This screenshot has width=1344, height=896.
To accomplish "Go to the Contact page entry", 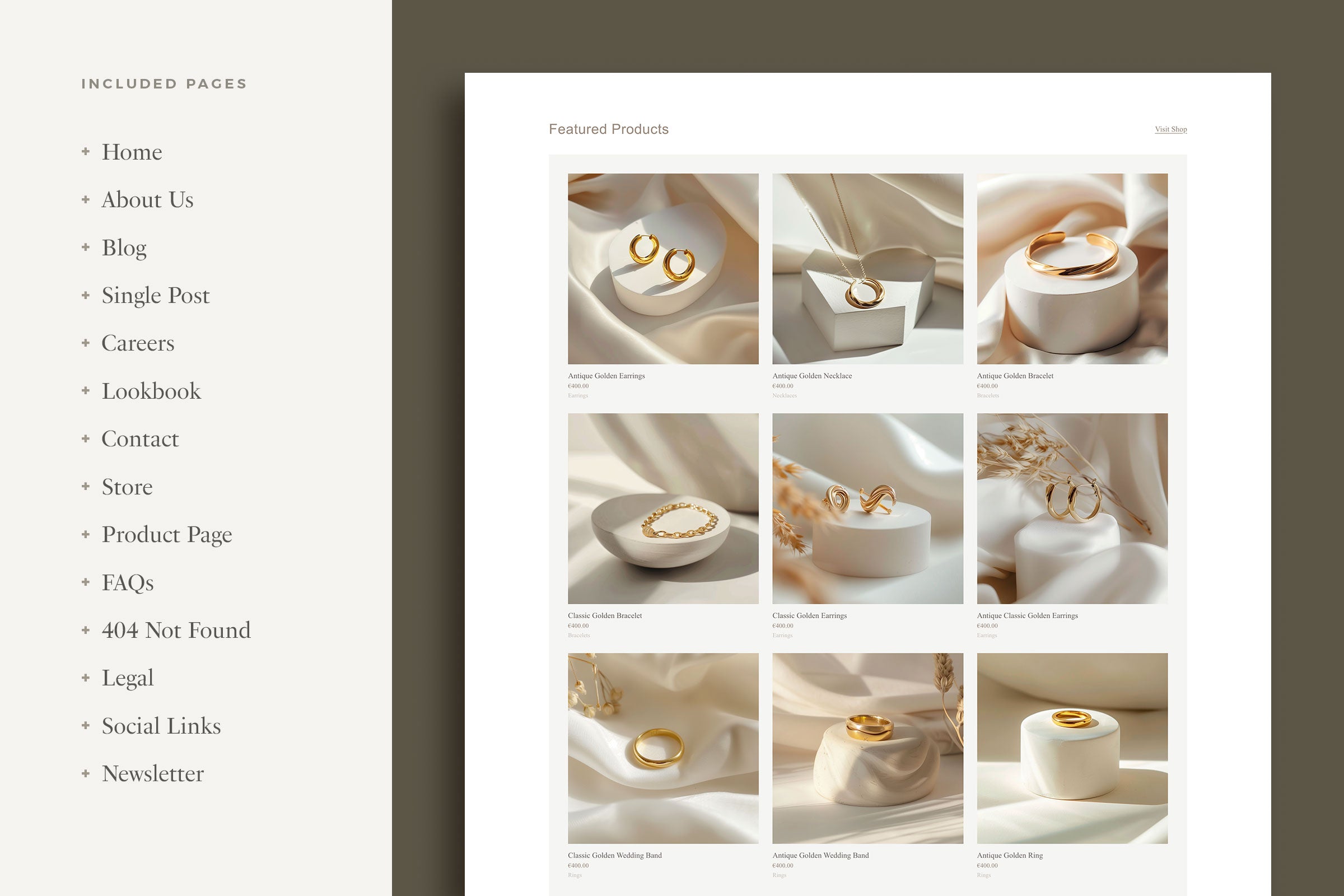I will tap(140, 439).
